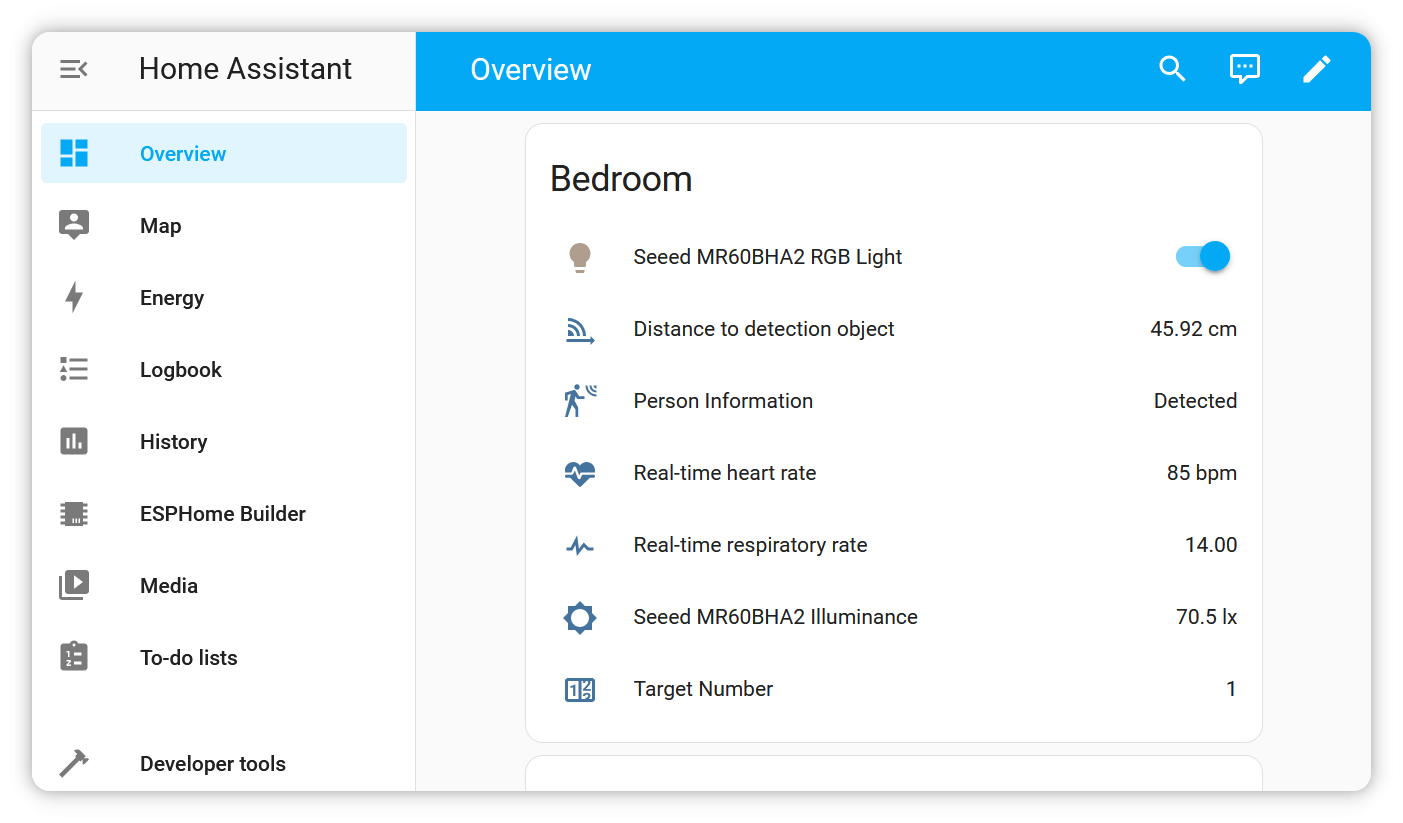Click the Home Assistant title
The image size is (1403, 823).
point(245,69)
